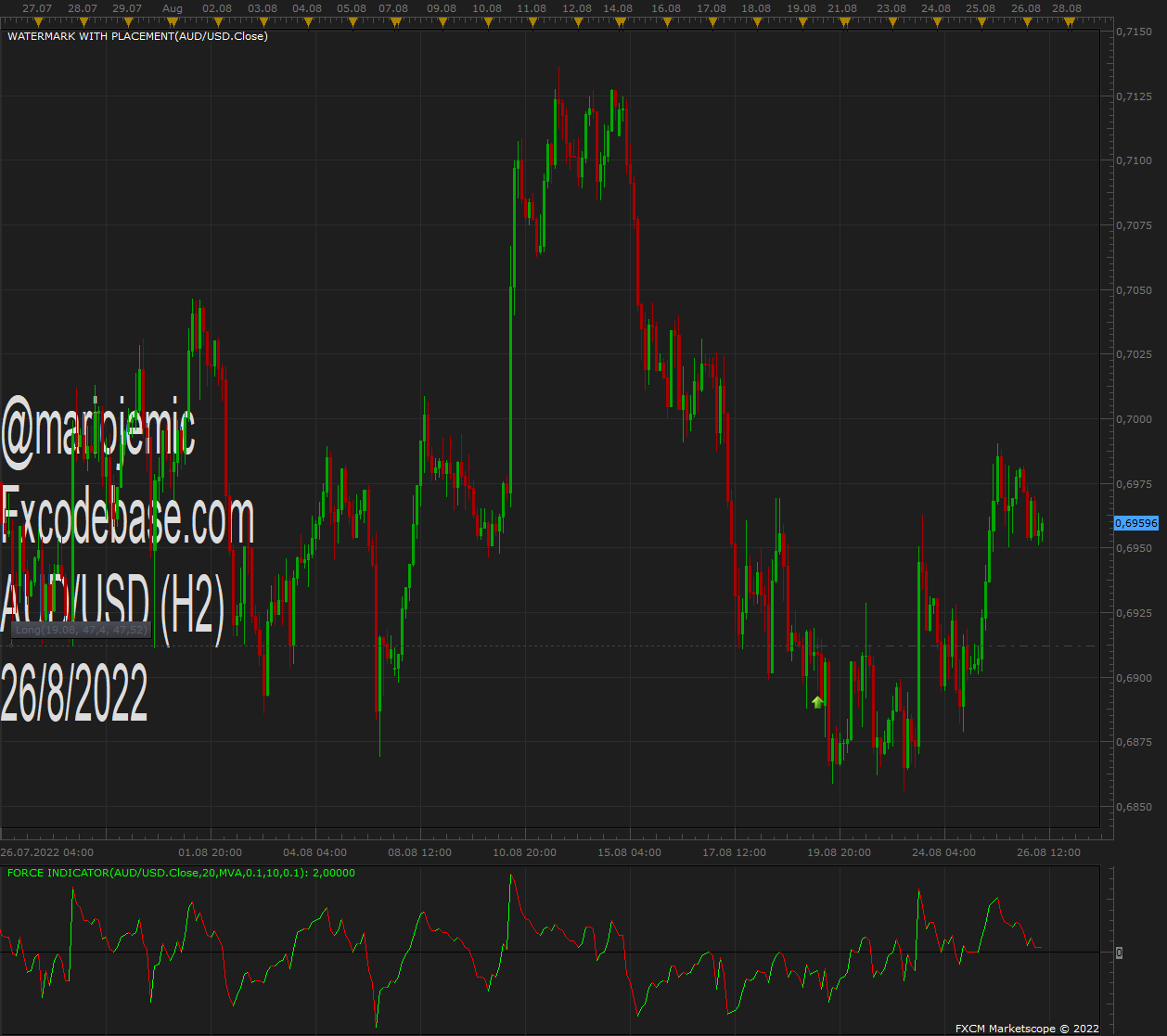The image size is (1167, 1036).
Task: Click the day marker triangle under 26.08
Action: (1025, 20)
